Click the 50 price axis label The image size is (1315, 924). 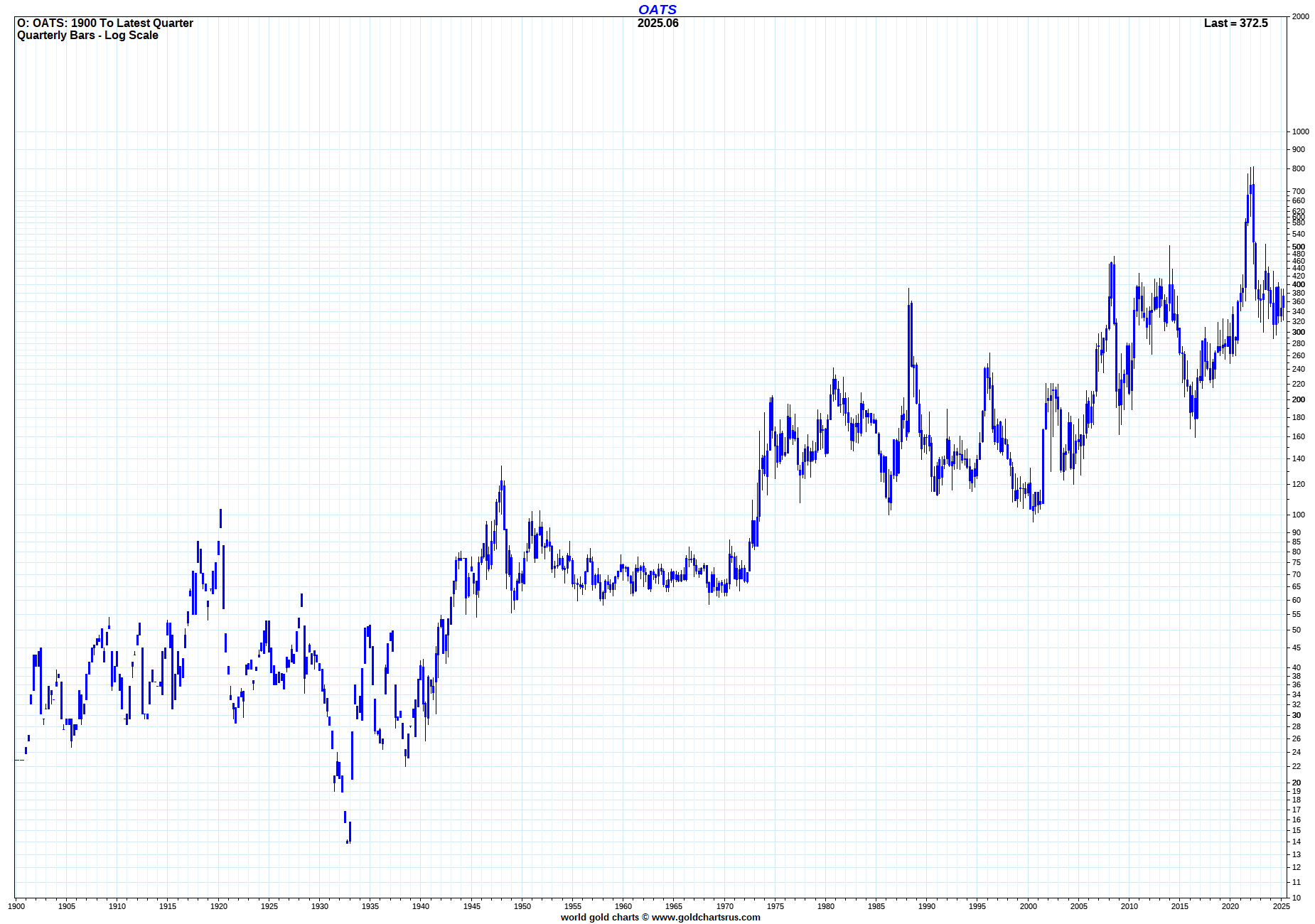1297,630
